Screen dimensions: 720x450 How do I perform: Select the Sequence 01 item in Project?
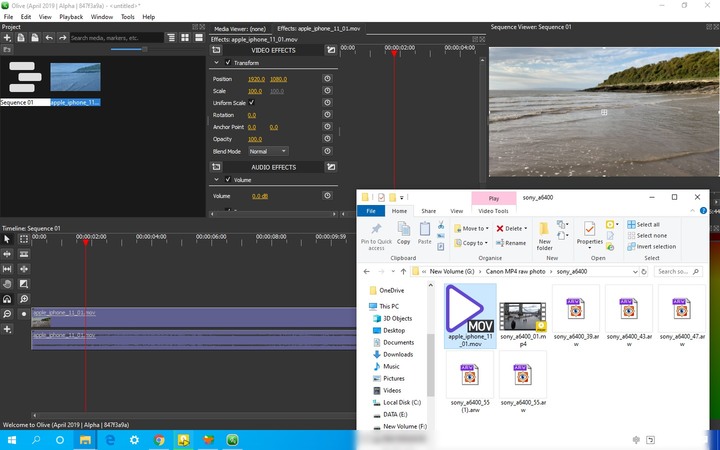pos(25,83)
